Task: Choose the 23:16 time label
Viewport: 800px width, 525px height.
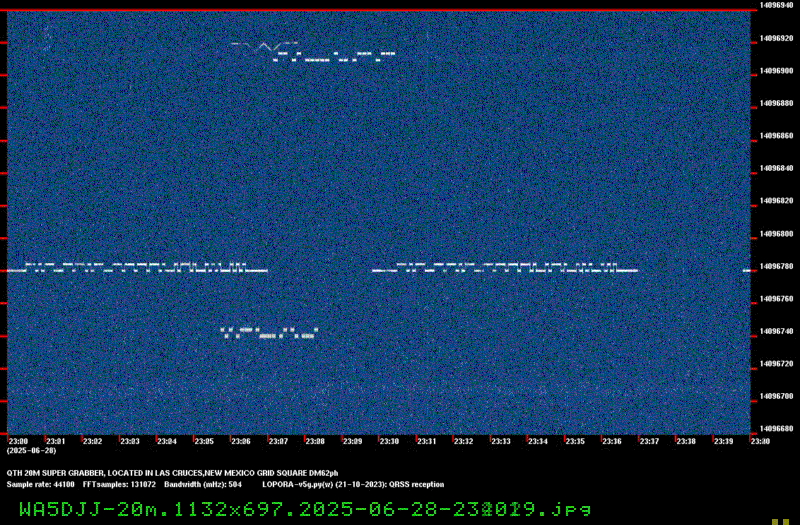Action: click(x=612, y=441)
